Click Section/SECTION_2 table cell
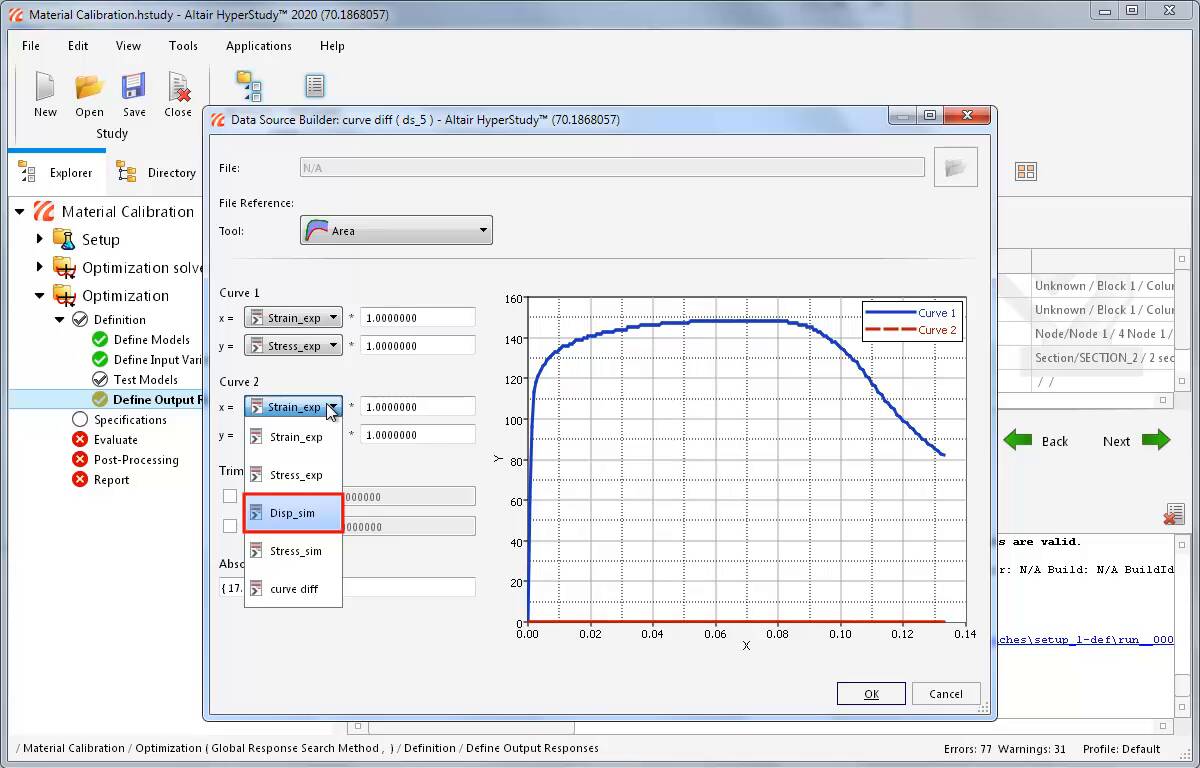 pos(1104,358)
